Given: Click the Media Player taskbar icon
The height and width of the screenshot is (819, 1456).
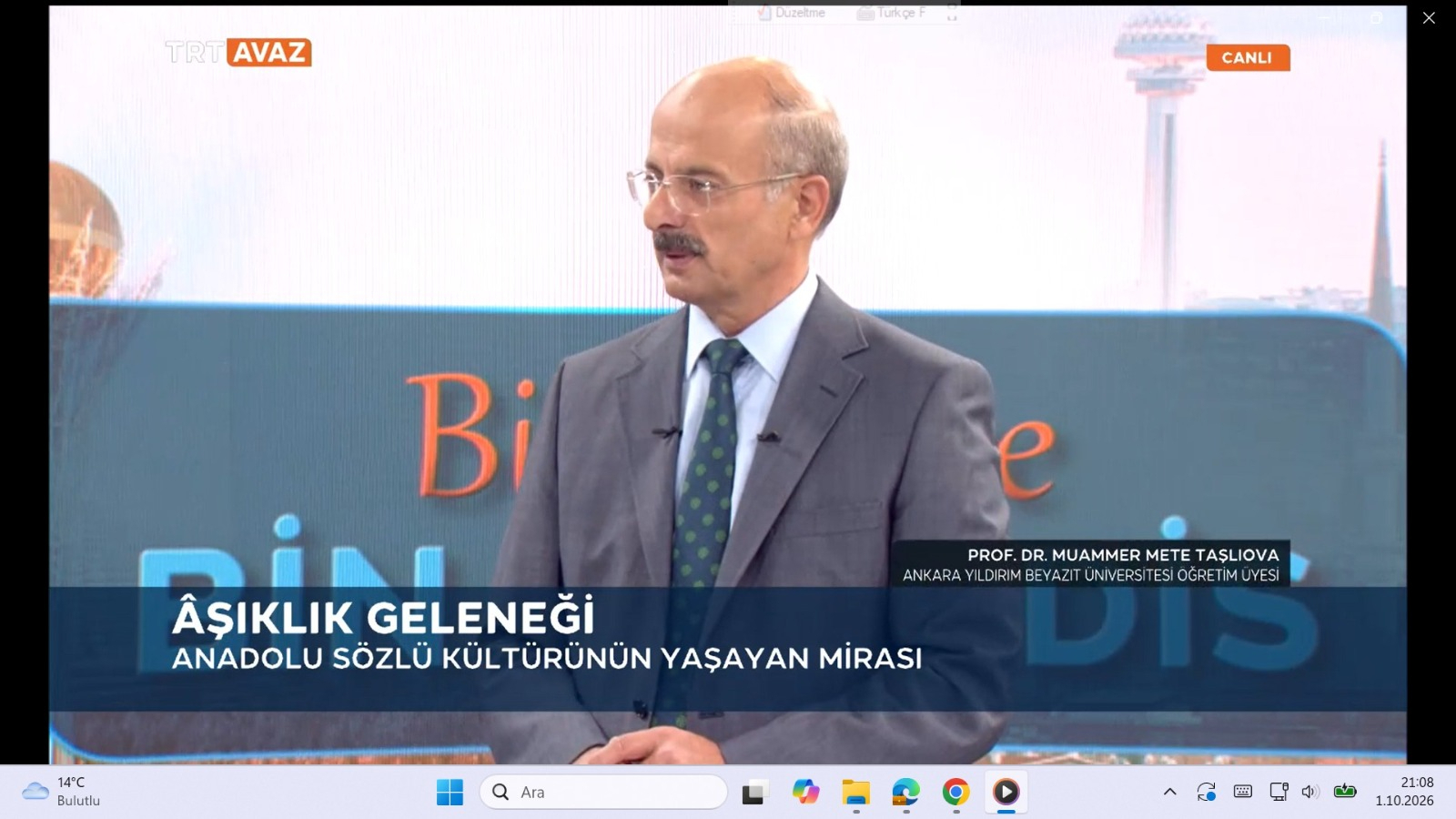Looking at the screenshot, I should point(1006,792).
